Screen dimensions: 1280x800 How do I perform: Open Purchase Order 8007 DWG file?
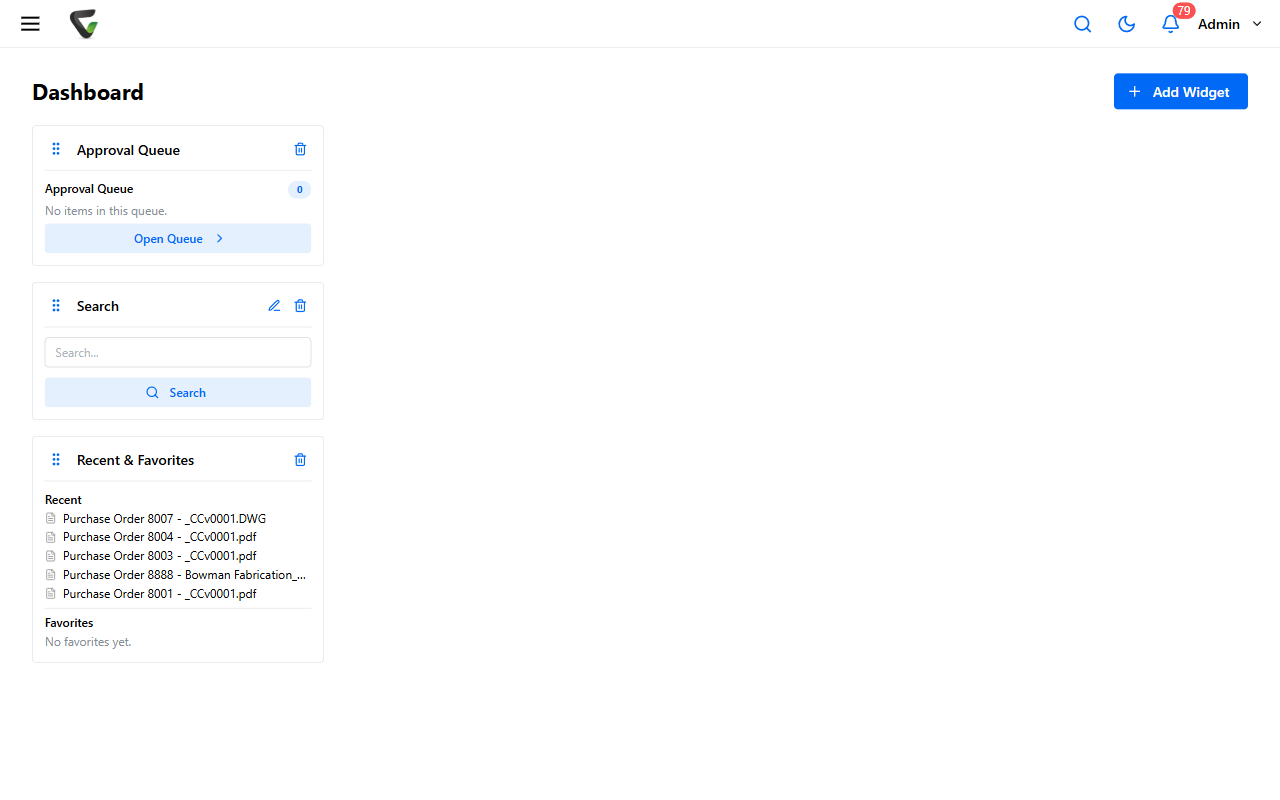tap(164, 518)
